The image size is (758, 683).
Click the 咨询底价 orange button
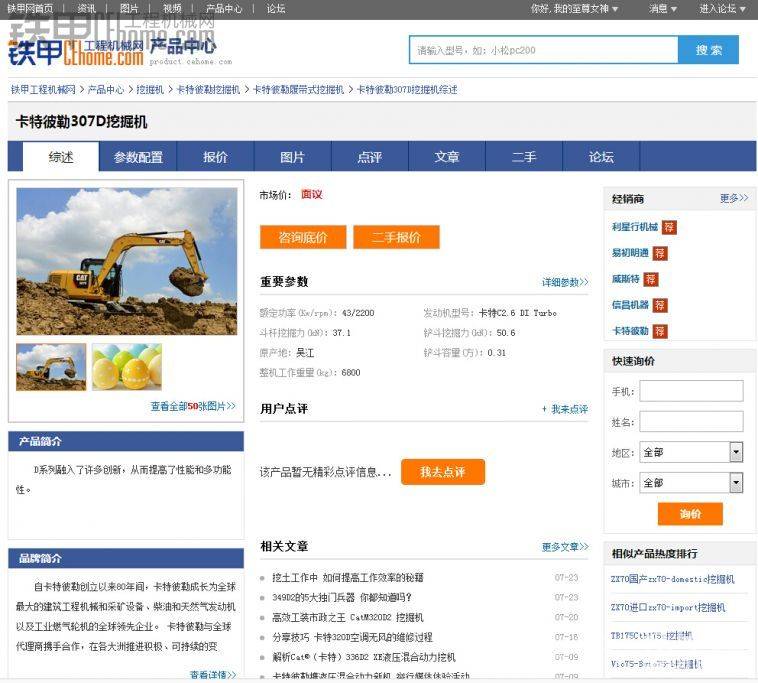pos(303,237)
